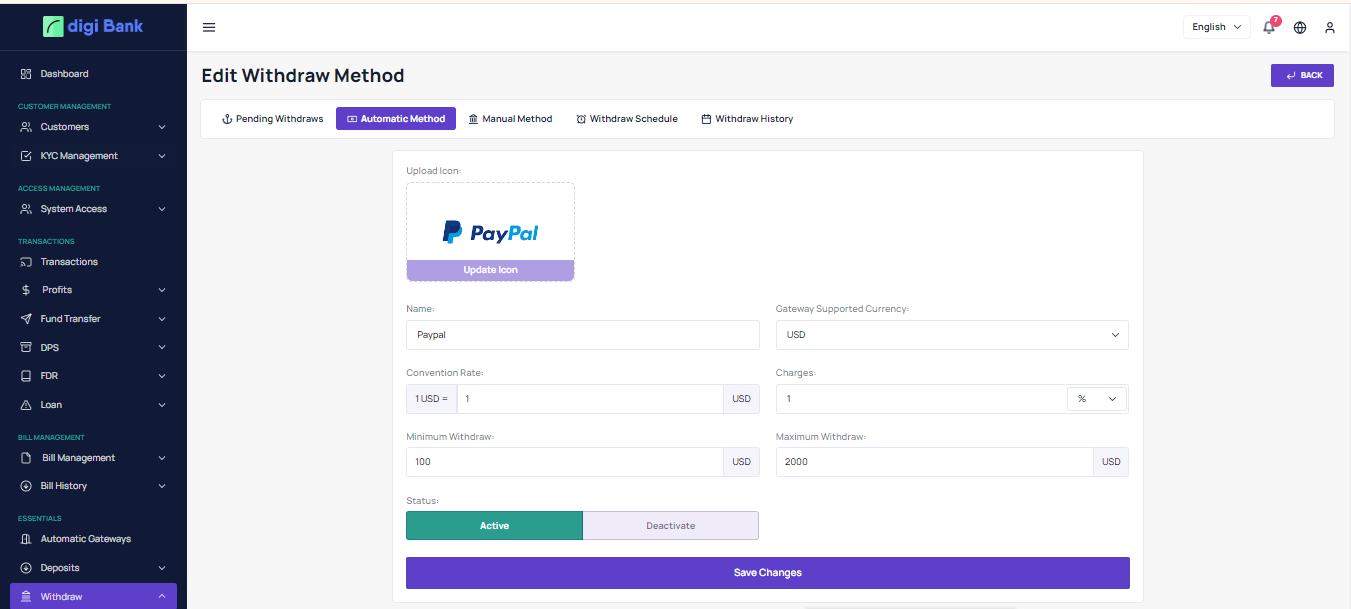
Task: Click the globe icon in header
Action: click(1300, 28)
